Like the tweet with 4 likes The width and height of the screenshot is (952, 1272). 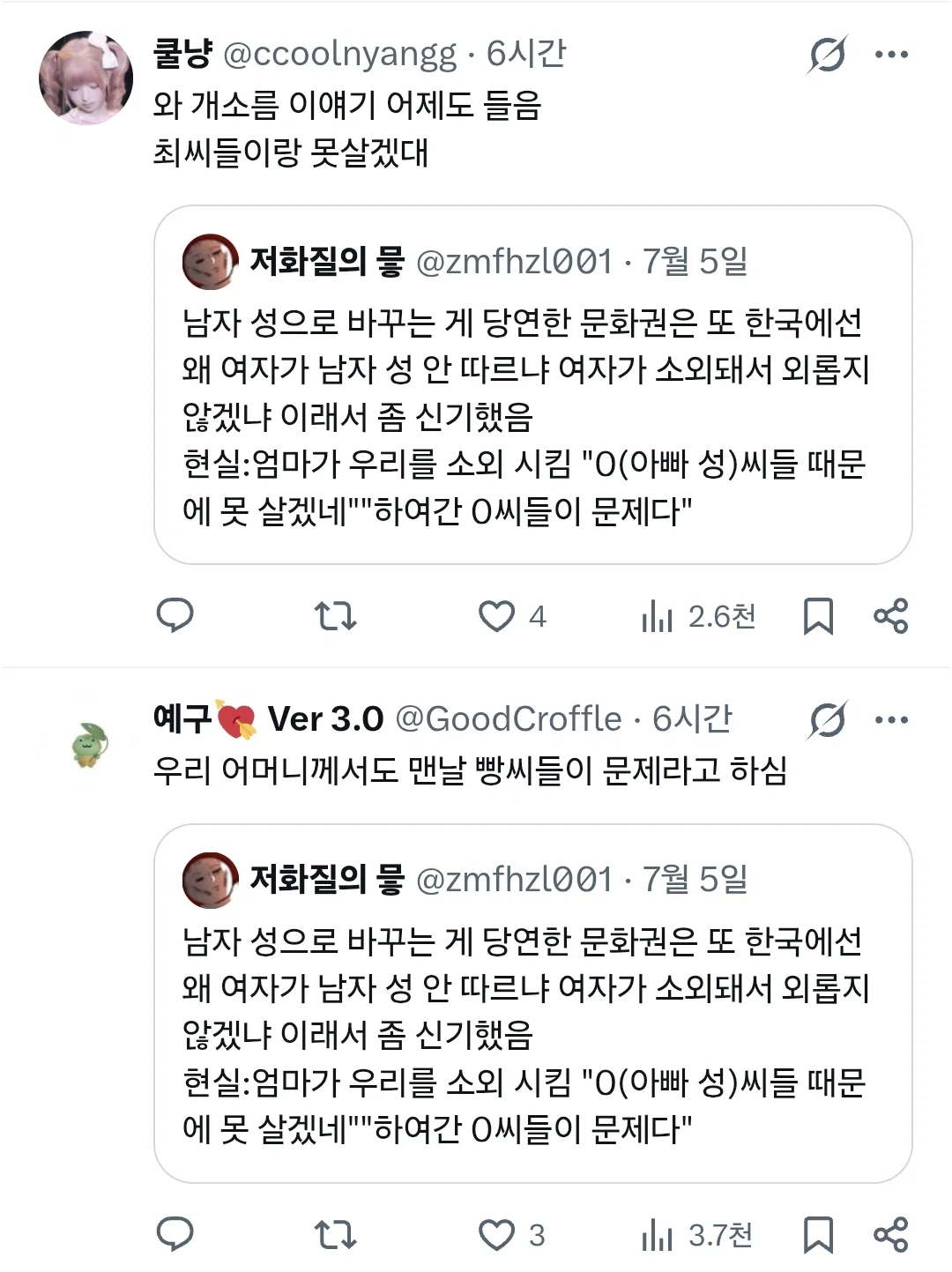[512, 616]
